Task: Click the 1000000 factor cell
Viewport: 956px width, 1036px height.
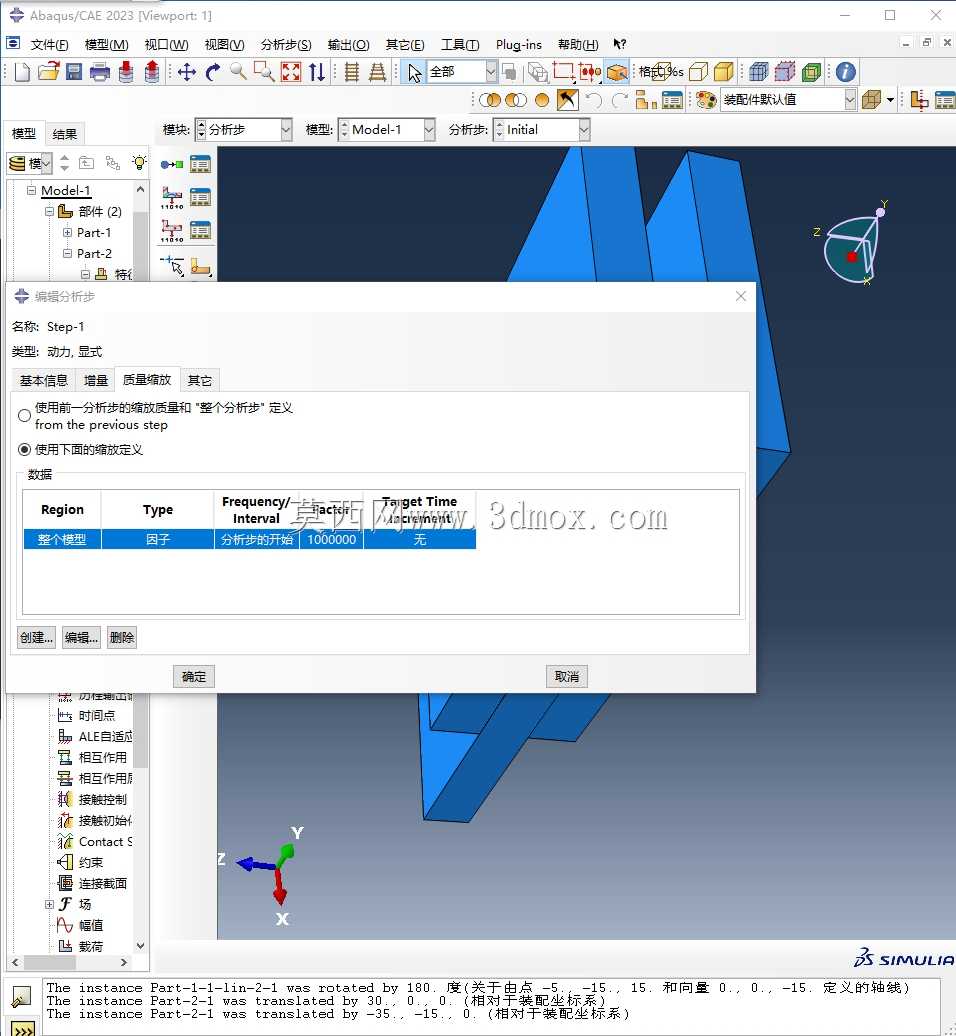Action: click(x=332, y=539)
